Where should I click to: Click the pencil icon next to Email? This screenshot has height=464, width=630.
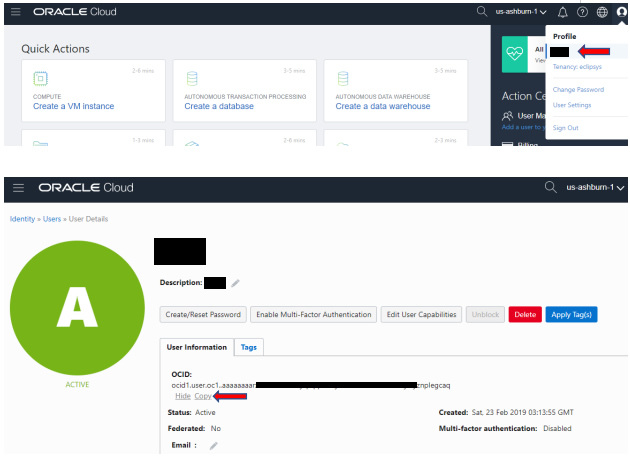pos(213,445)
